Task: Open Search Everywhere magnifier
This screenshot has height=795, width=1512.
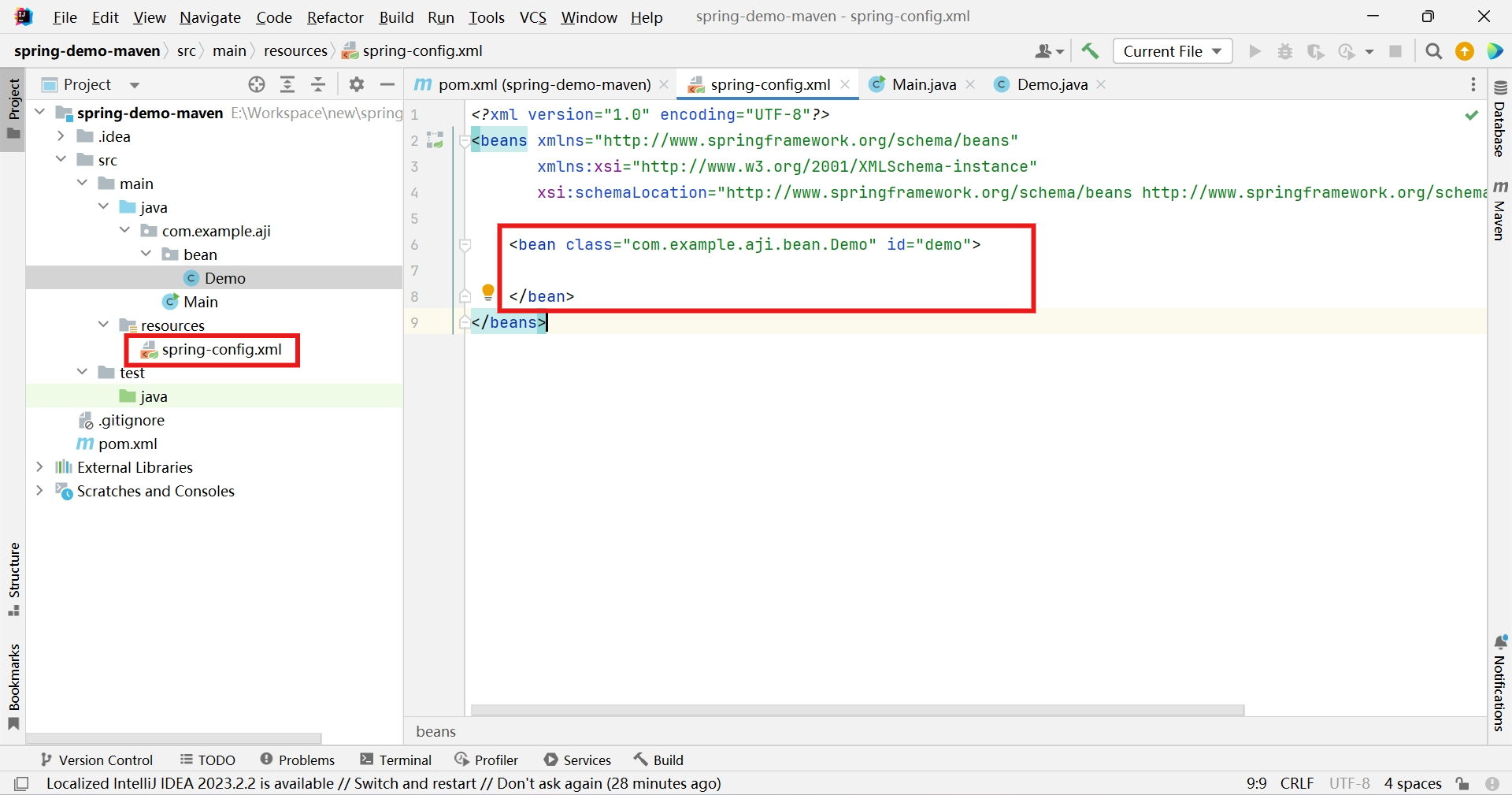Action: tap(1434, 51)
